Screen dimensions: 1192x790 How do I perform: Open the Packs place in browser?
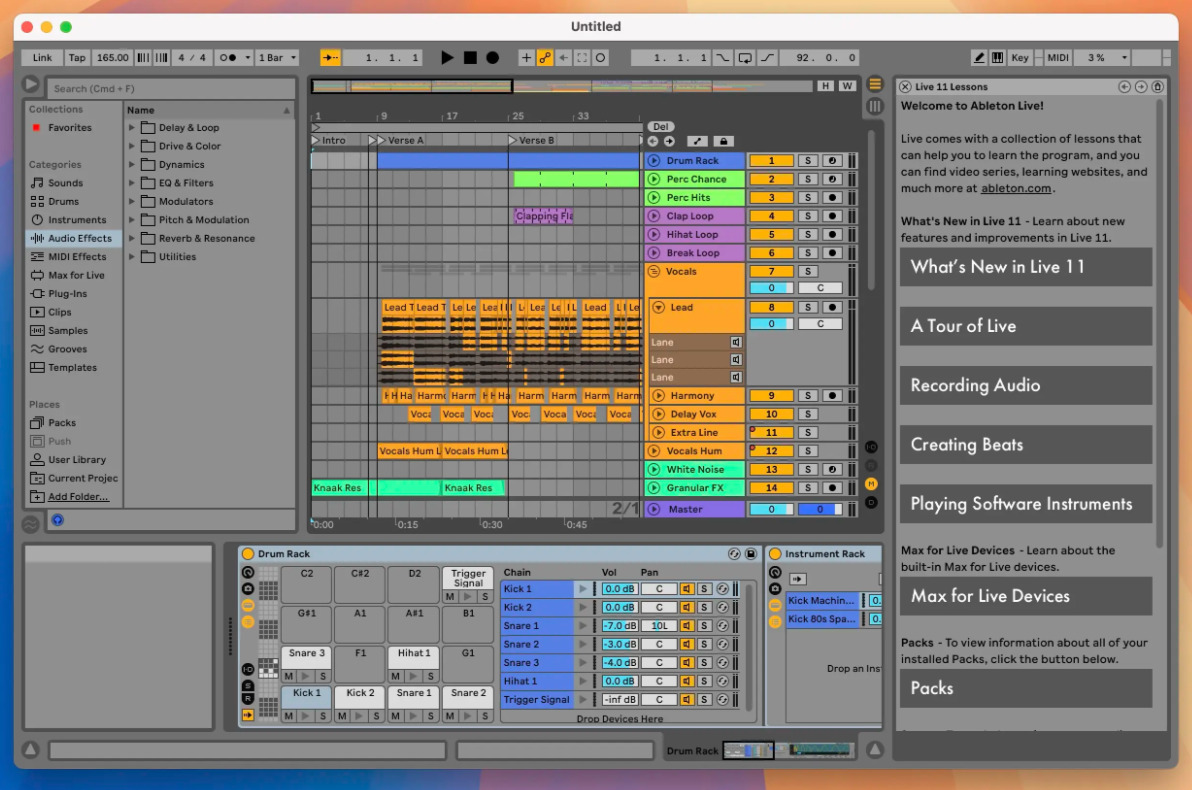61,423
